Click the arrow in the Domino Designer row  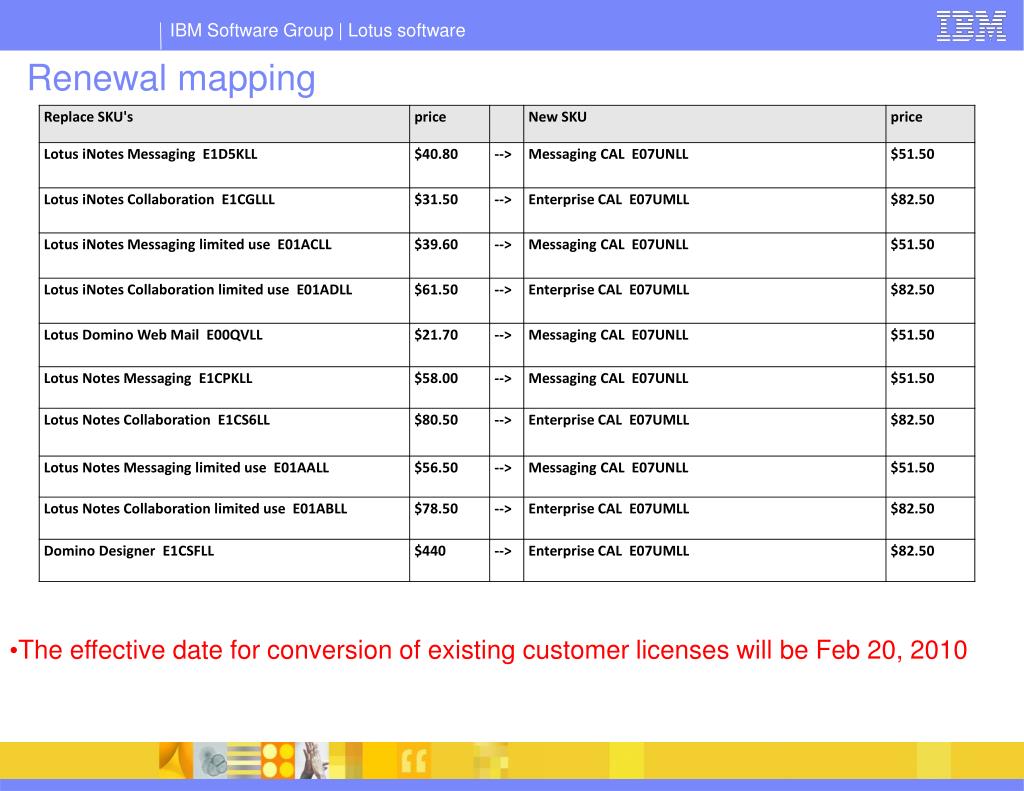503,551
